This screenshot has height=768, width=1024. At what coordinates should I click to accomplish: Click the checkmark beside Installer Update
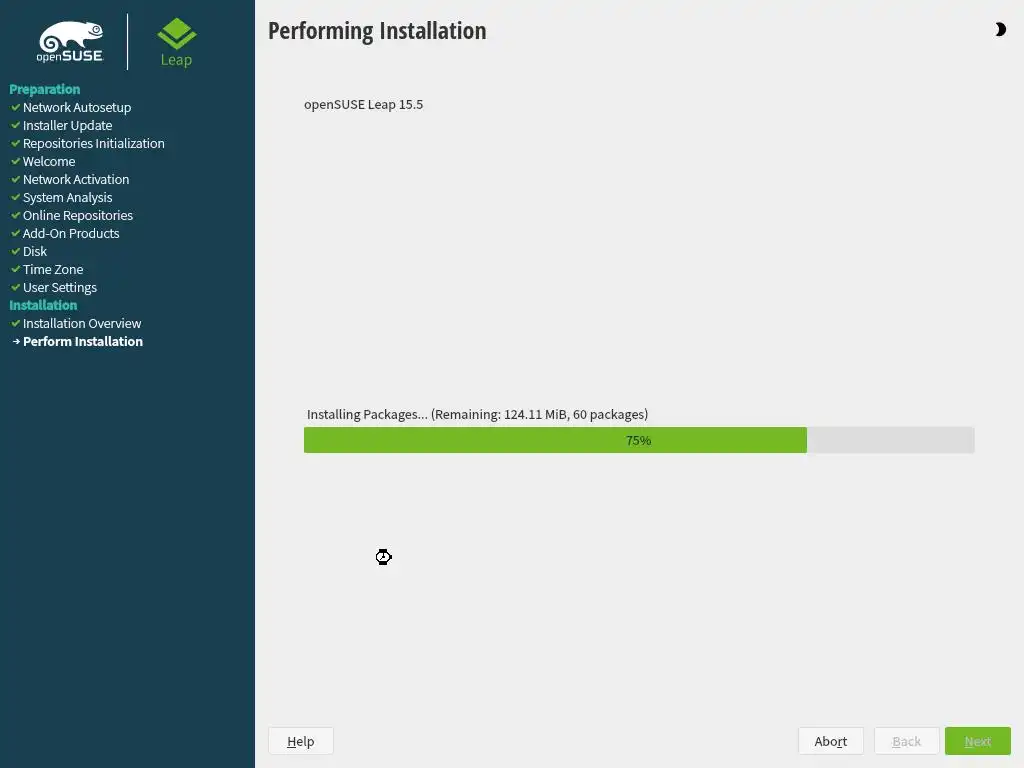(x=16, y=125)
